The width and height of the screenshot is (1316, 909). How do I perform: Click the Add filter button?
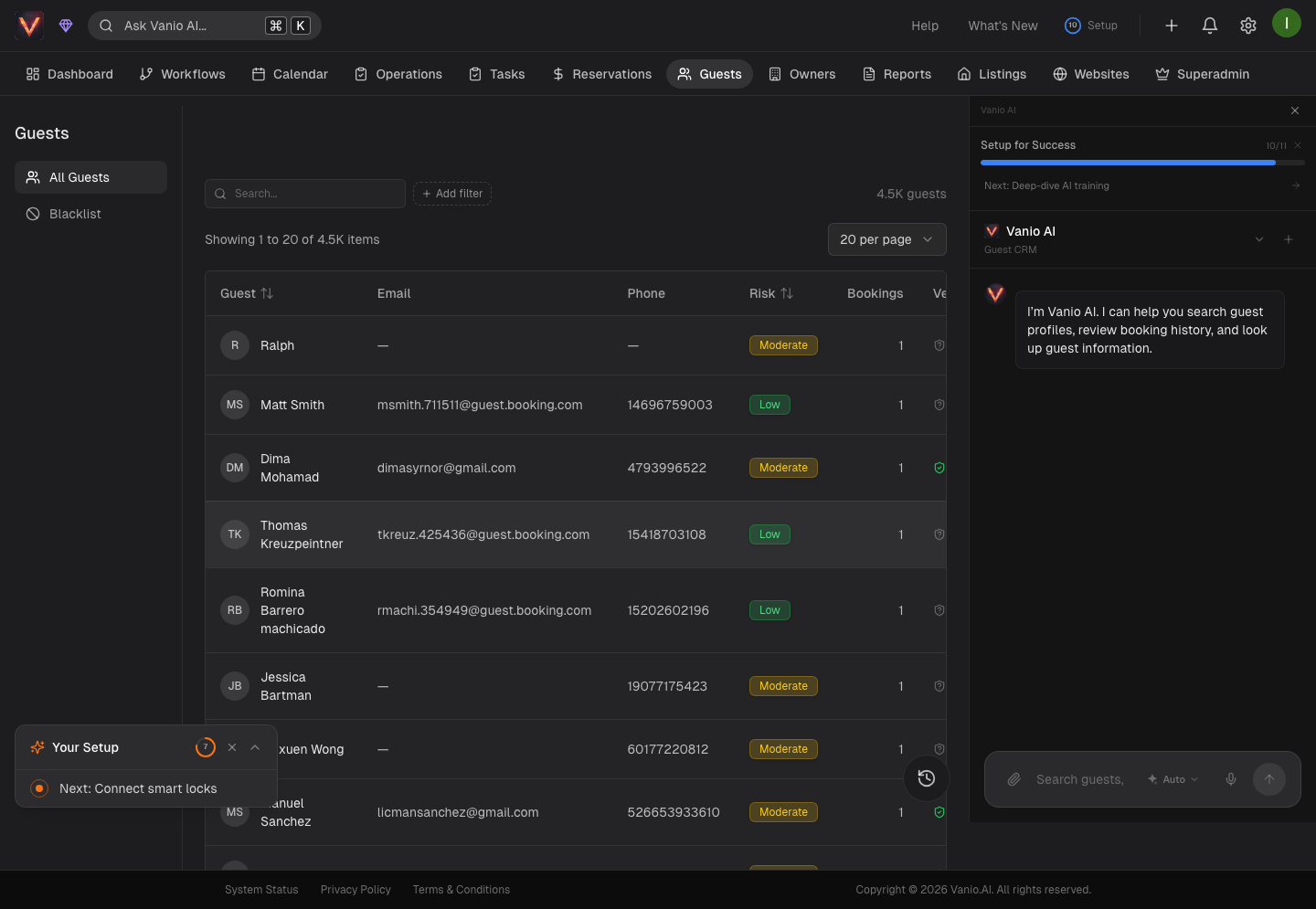[452, 194]
